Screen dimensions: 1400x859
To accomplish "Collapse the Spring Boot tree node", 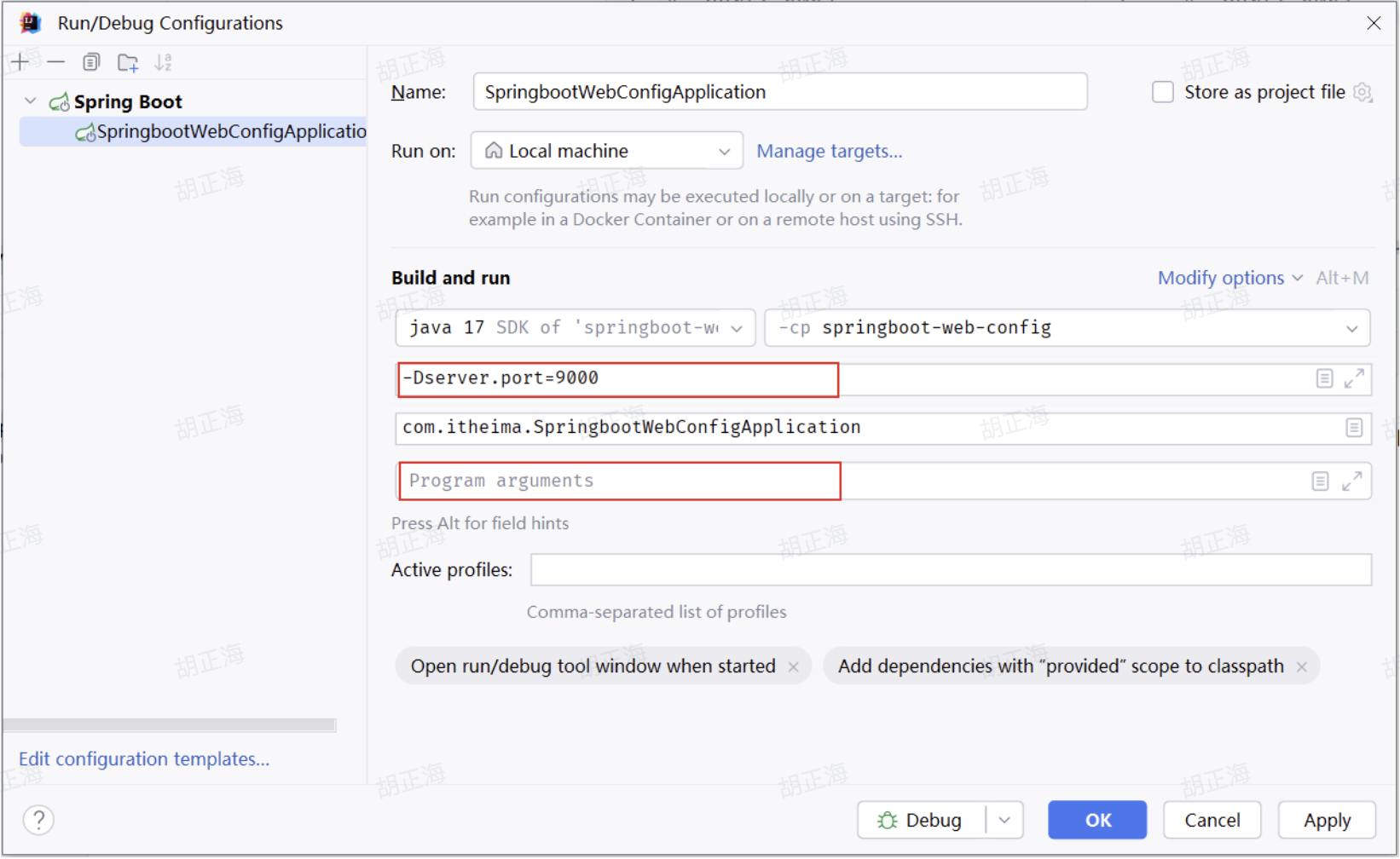I will [31, 101].
